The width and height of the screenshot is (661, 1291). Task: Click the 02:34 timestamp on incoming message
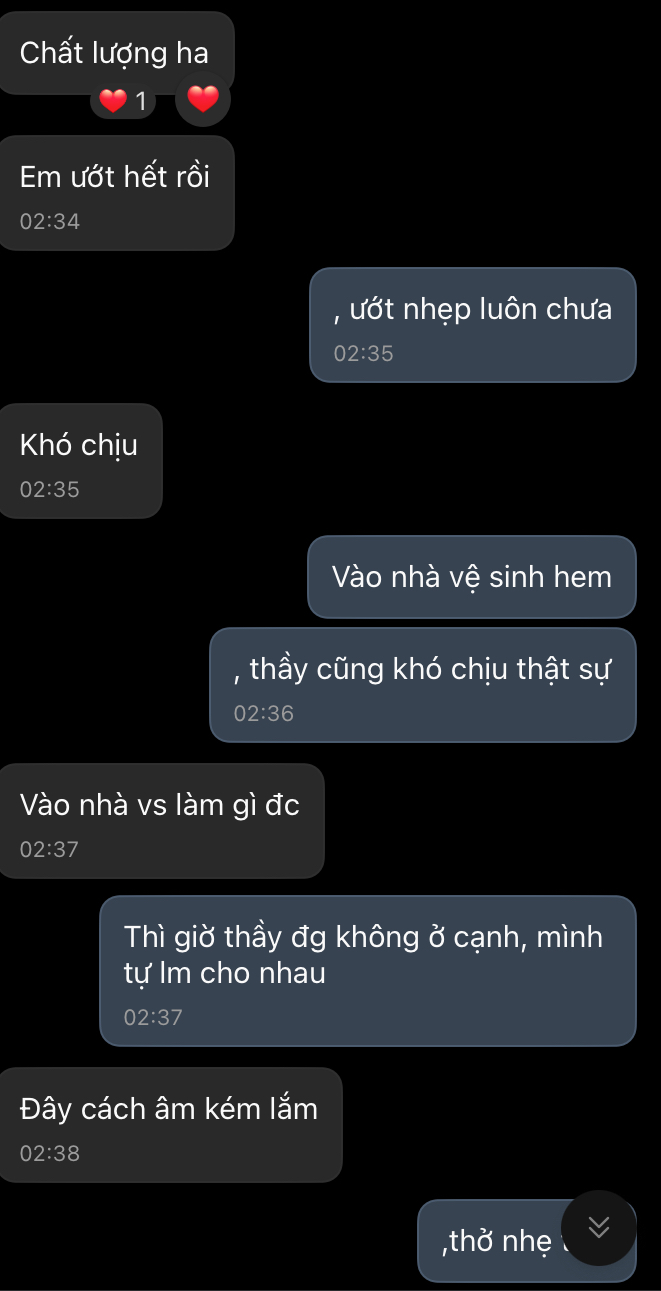[x=50, y=221]
